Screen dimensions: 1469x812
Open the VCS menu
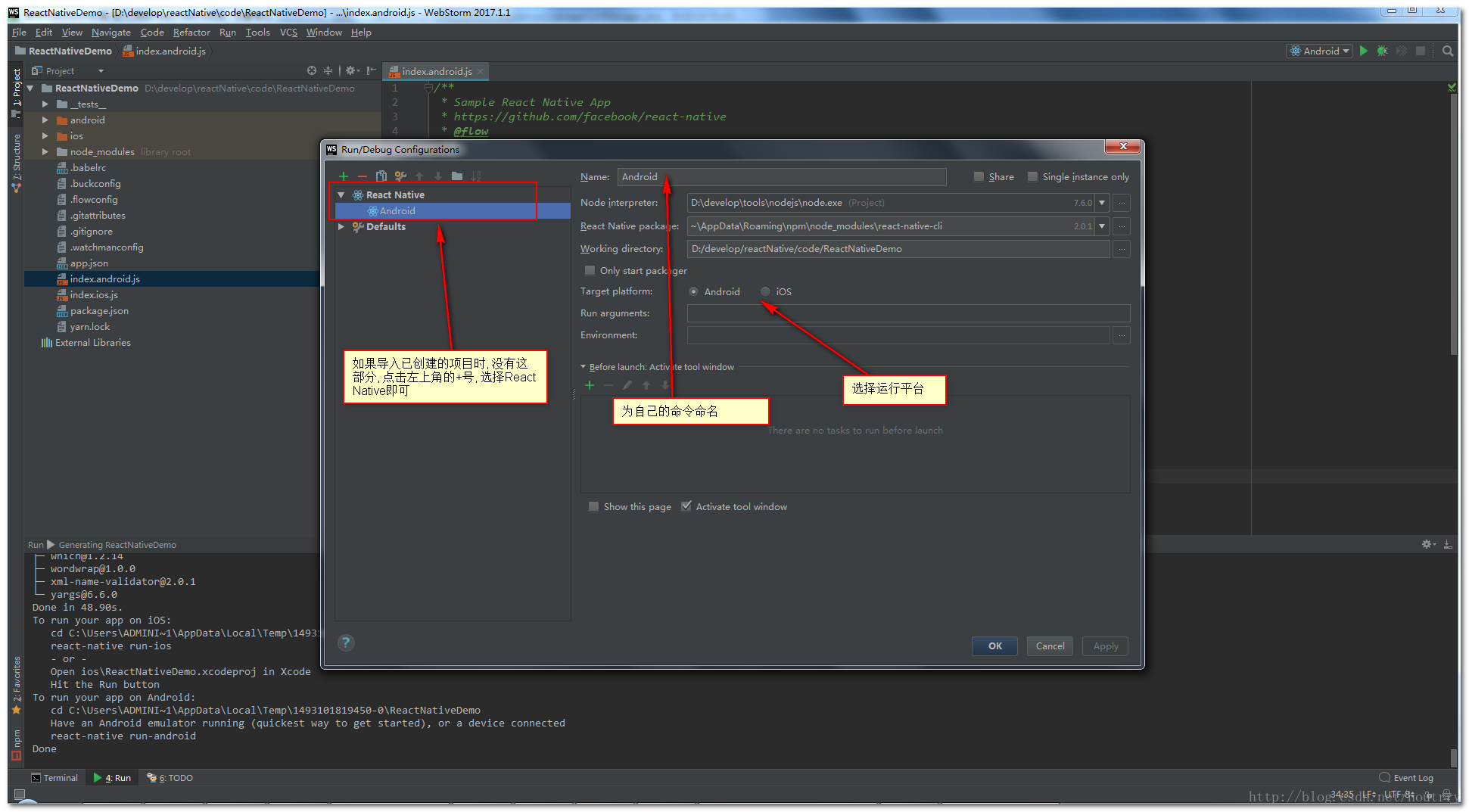[x=288, y=33]
